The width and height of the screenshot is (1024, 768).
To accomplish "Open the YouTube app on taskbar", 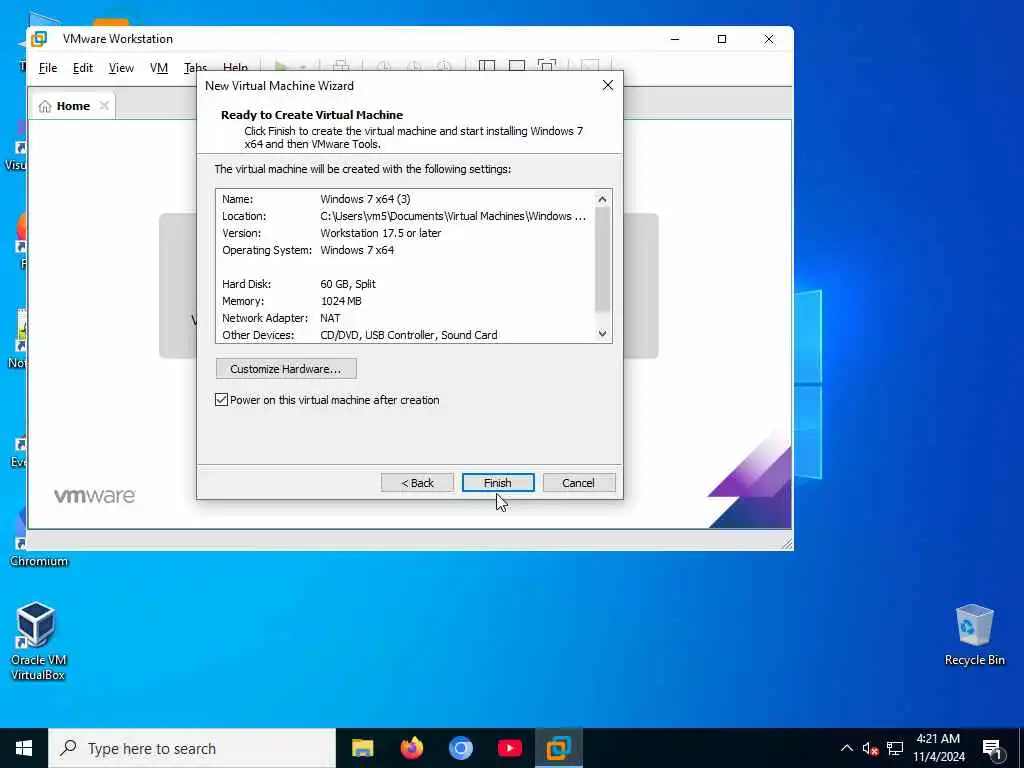I will 509,748.
